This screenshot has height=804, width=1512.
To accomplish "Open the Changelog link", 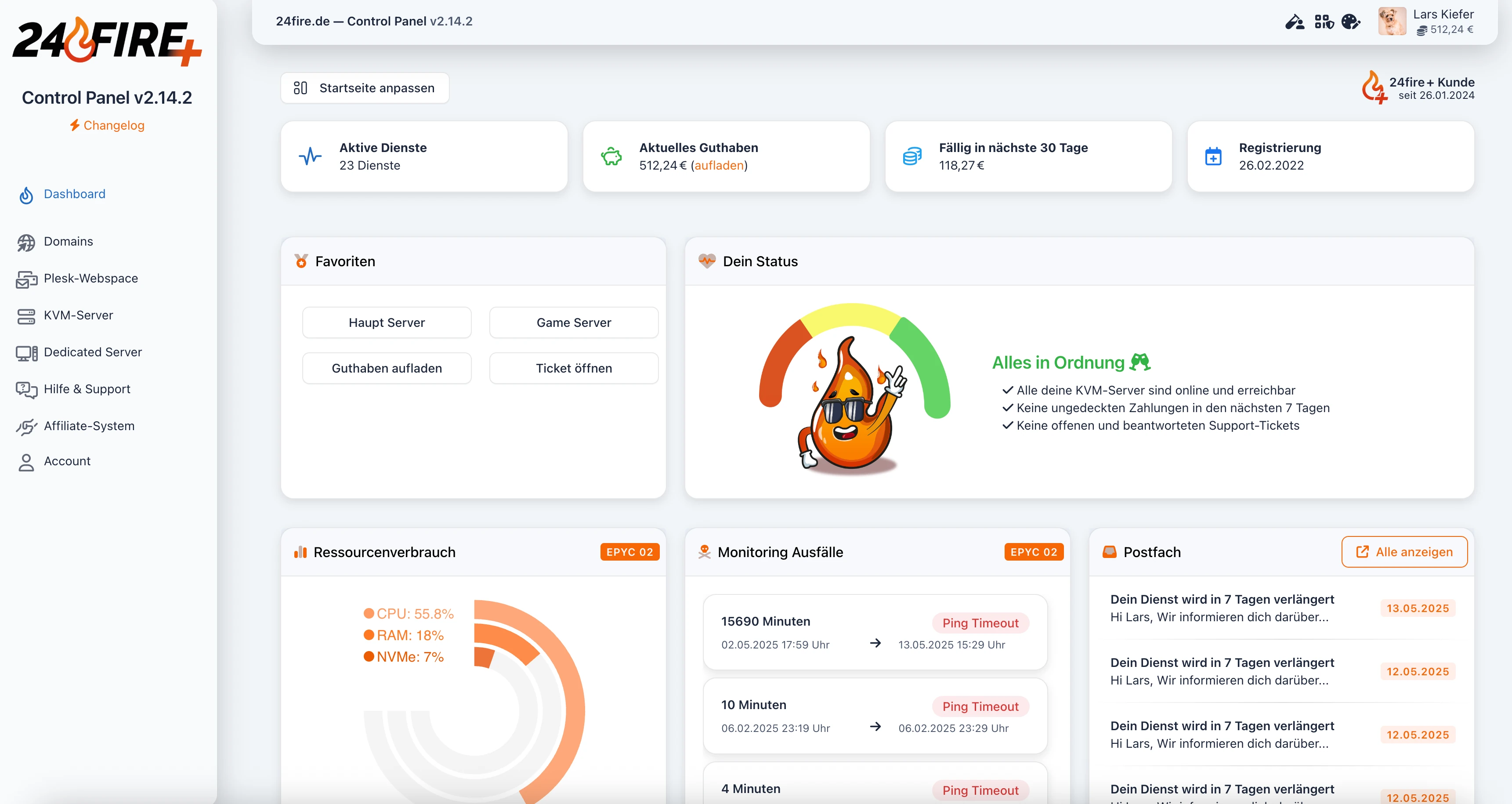I will [107, 125].
